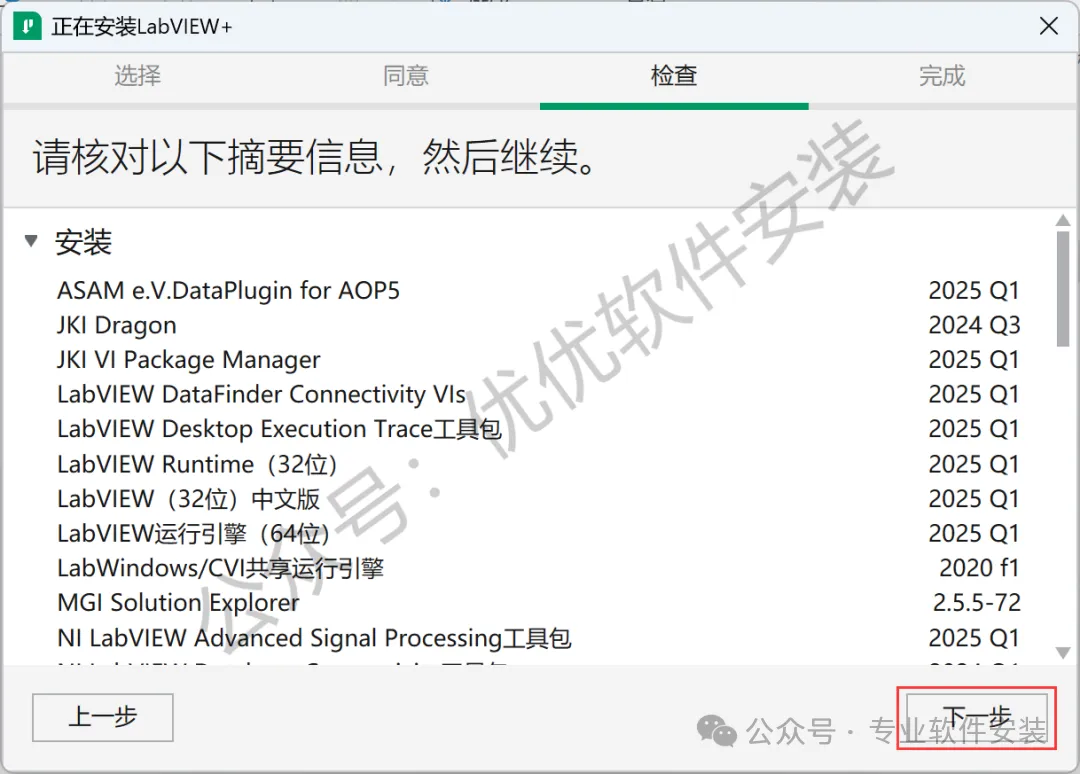Collapse the 安装 section triangle
Image resolution: width=1080 pixels, height=774 pixels.
(x=30, y=241)
